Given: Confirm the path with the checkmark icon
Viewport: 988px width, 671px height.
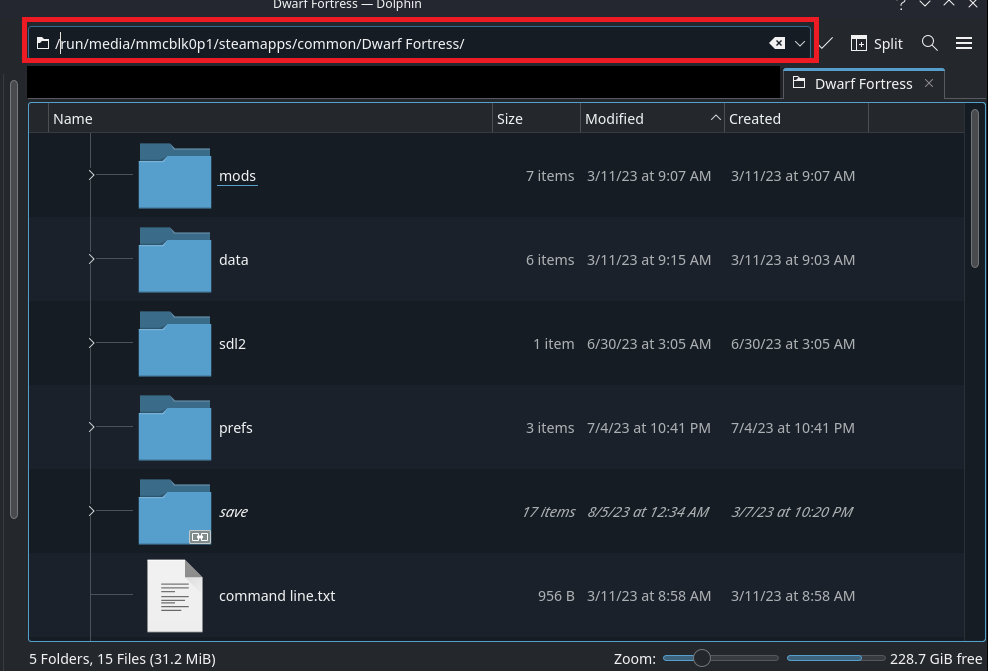Looking at the screenshot, I should 825,43.
